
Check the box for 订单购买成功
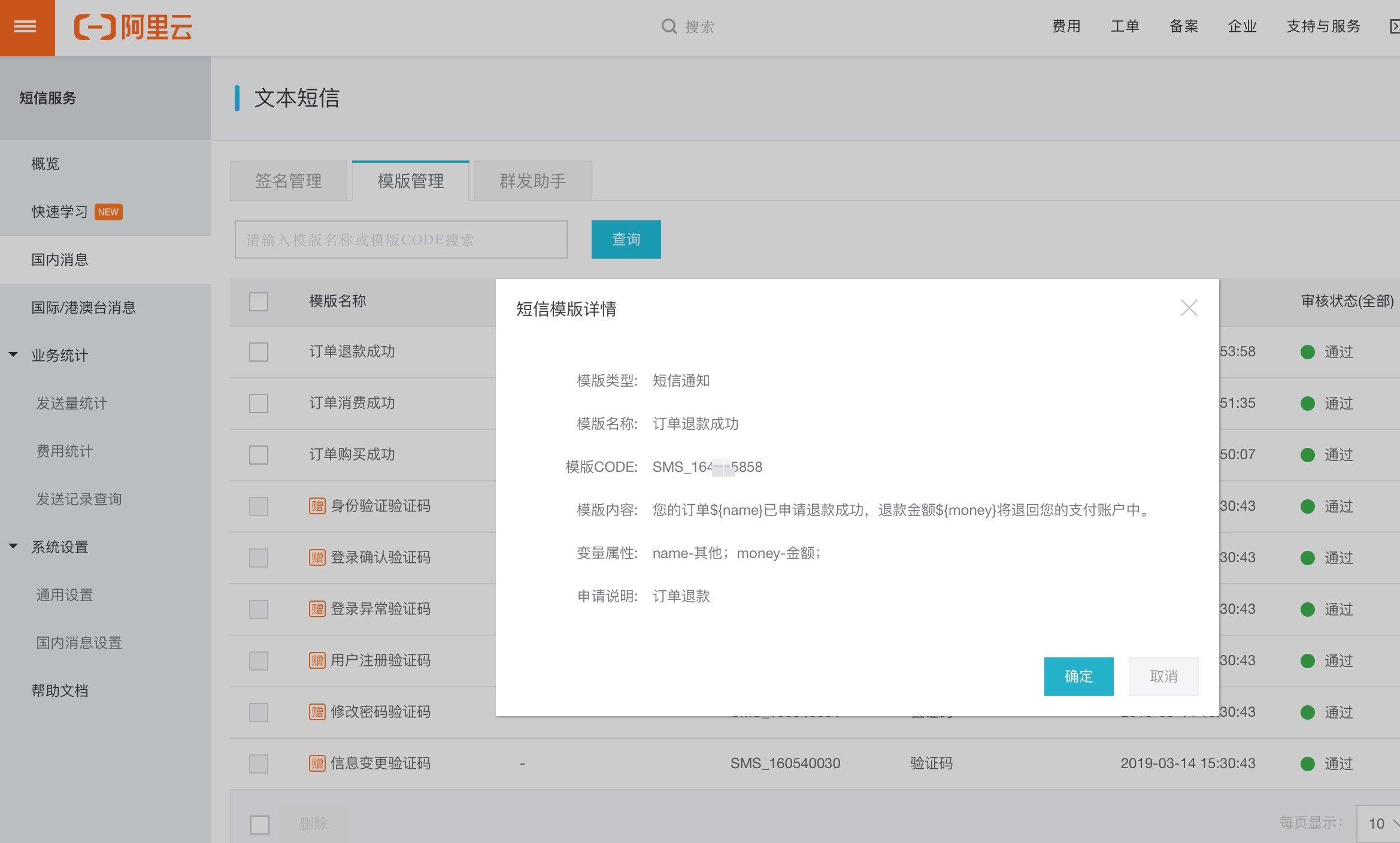coord(259,455)
